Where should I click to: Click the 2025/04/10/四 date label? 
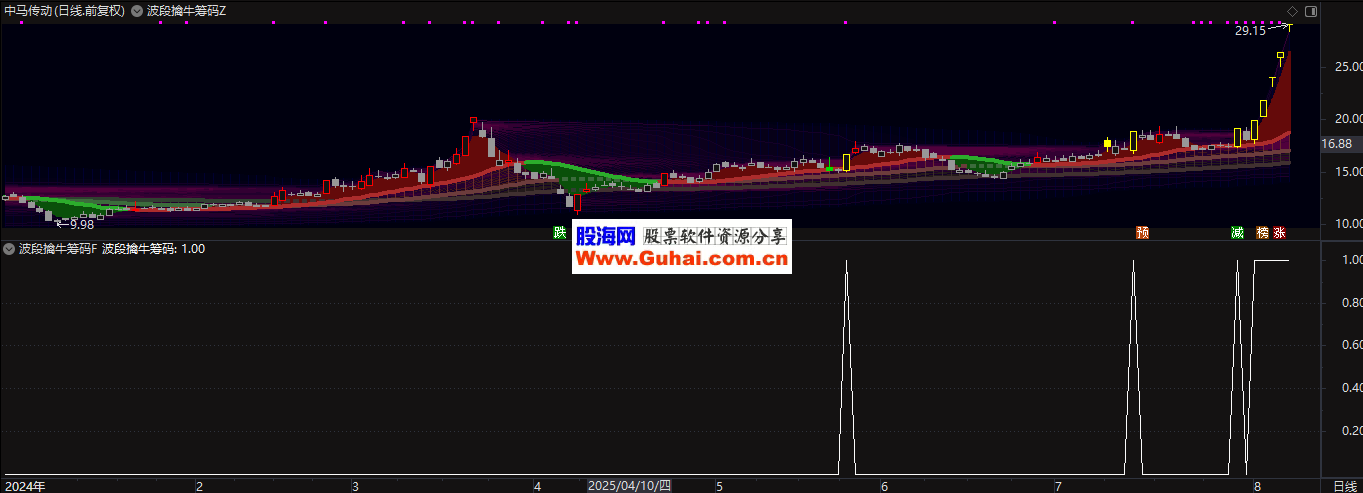pos(629,486)
